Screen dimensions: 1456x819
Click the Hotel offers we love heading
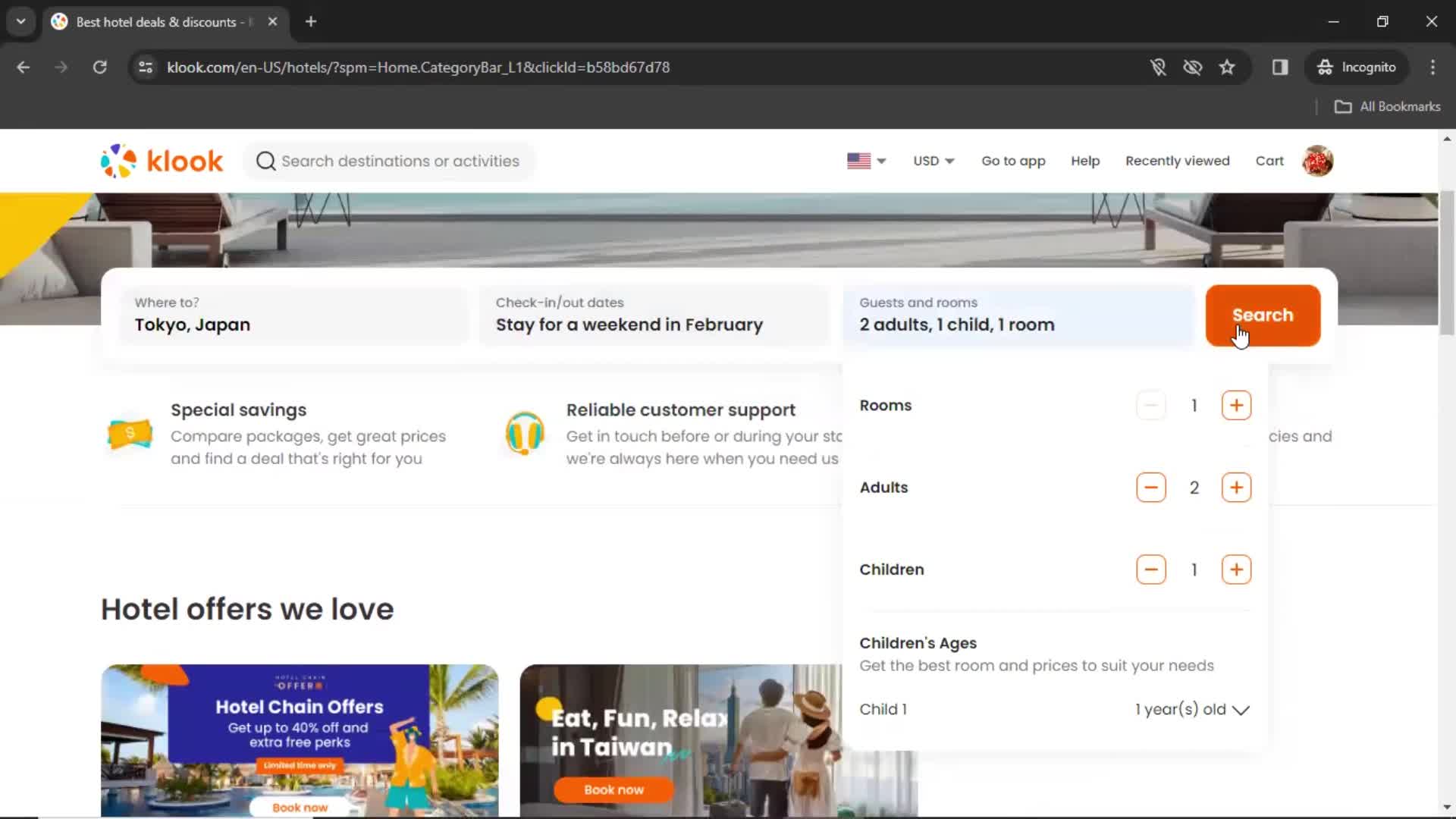tap(247, 609)
